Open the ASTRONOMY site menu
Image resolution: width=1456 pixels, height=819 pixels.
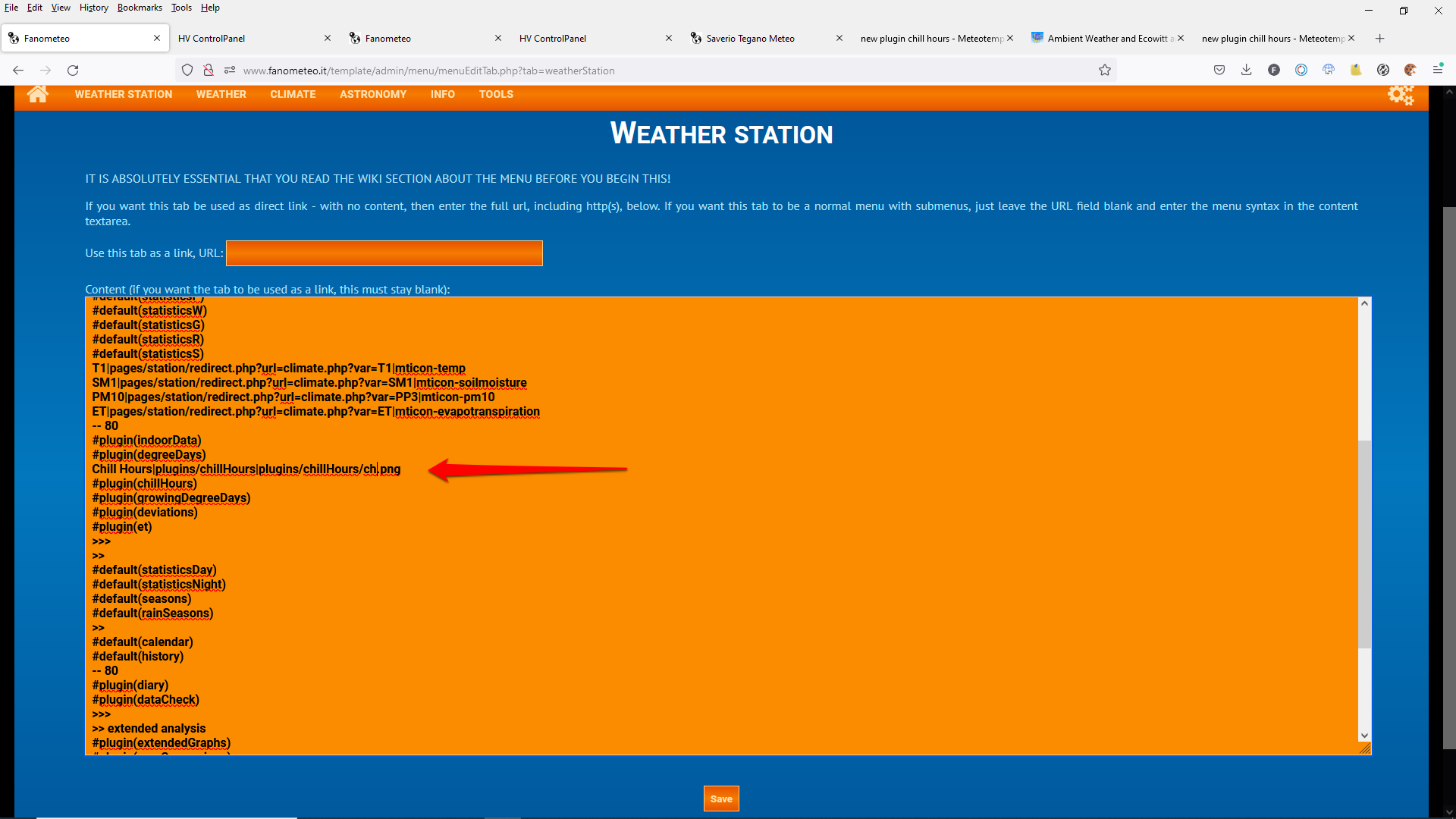coord(373,94)
